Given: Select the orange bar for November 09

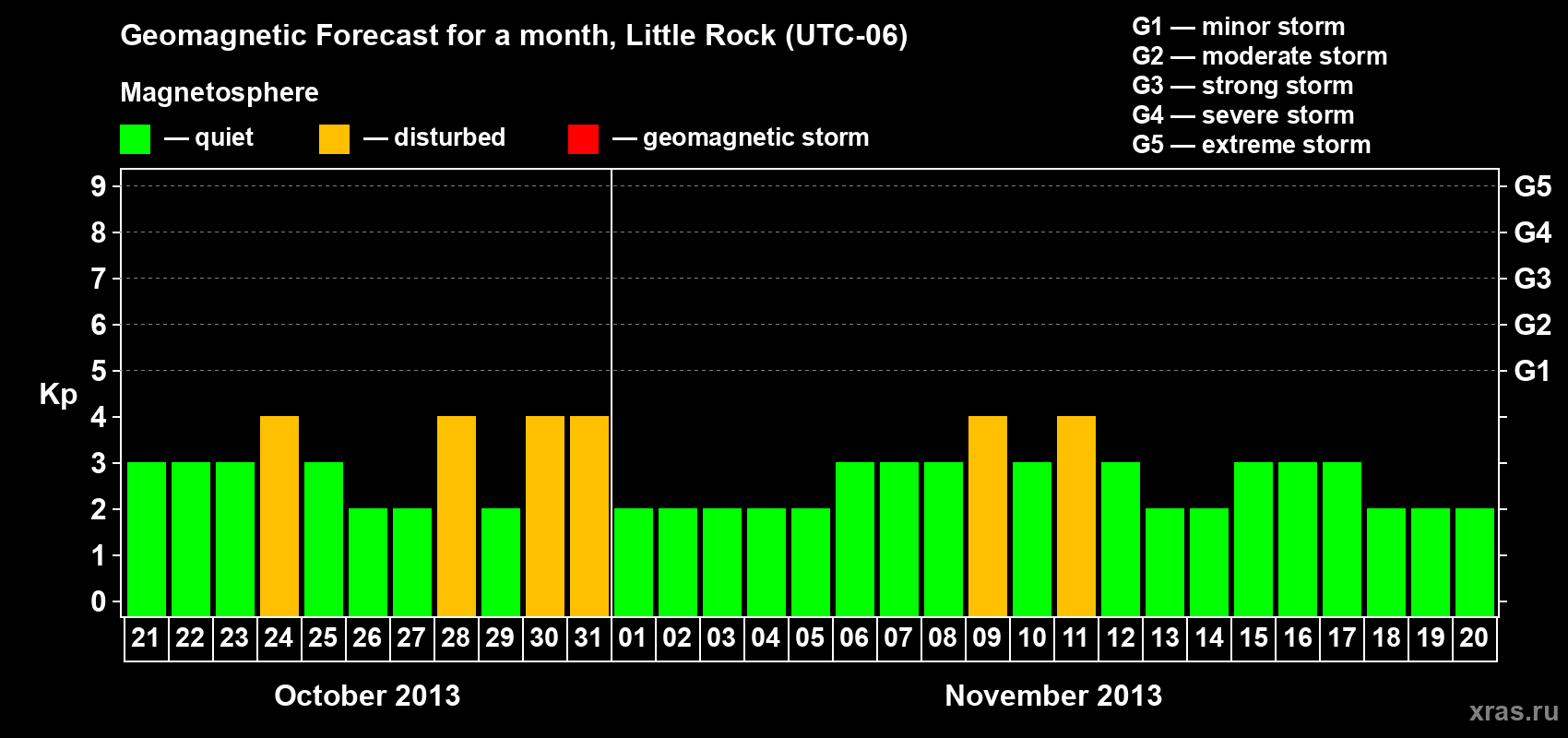Looking at the screenshot, I should pyautogui.click(x=988, y=516).
